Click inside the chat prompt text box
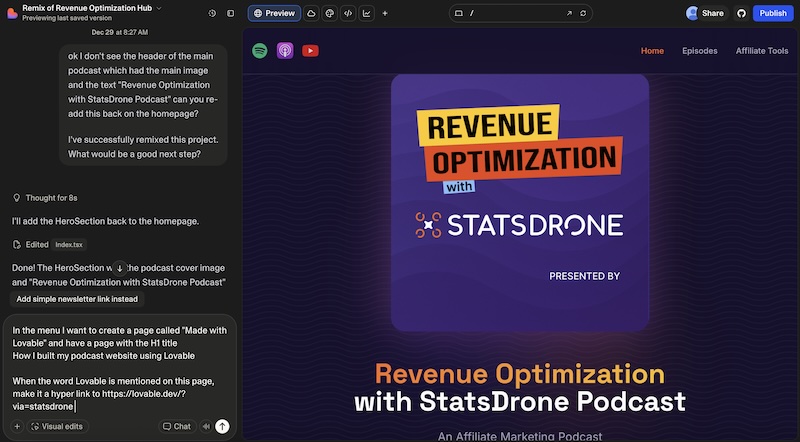 pyautogui.click(x=120, y=368)
